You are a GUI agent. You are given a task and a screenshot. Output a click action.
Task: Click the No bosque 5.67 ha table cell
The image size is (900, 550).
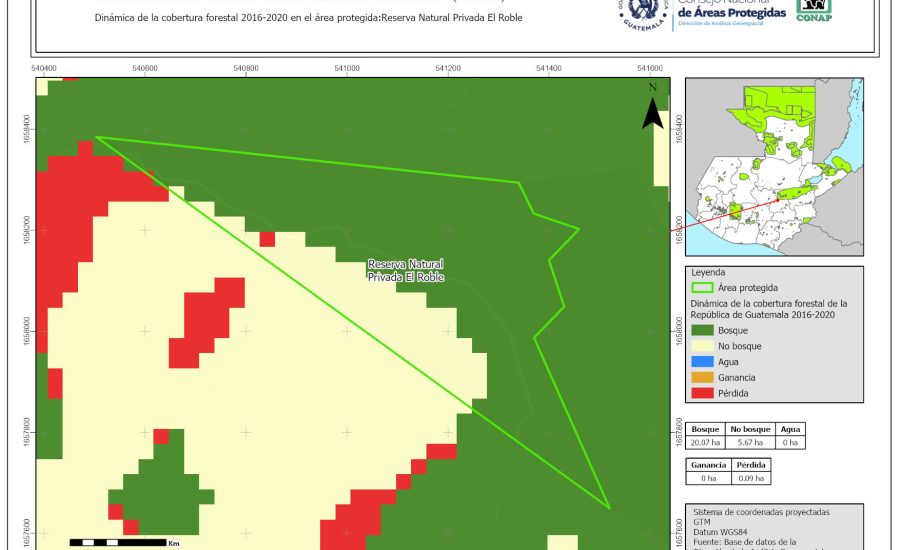pyautogui.click(x=746, y=441)
